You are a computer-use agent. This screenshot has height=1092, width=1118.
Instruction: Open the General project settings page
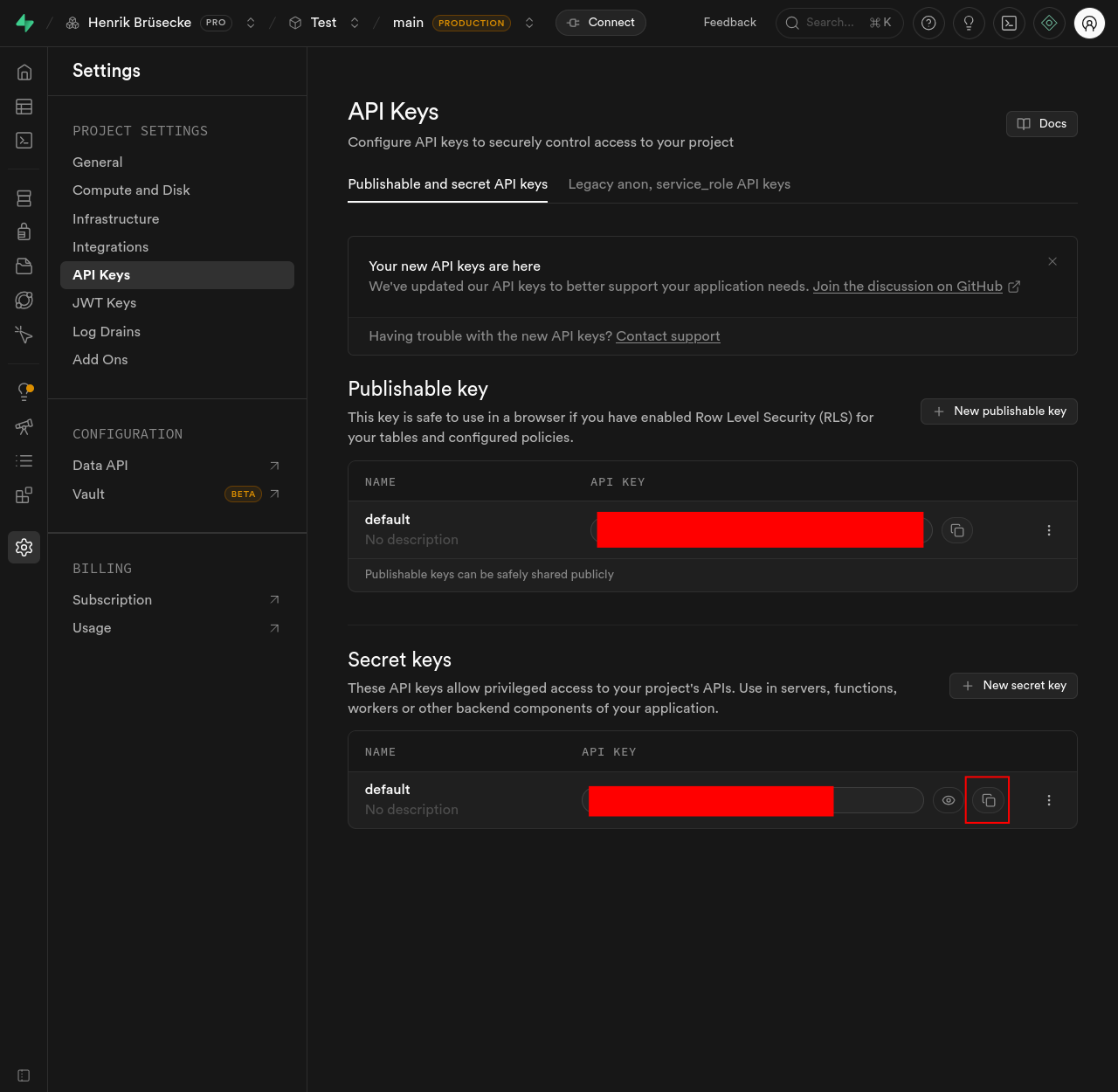click(x=97, y=162)
